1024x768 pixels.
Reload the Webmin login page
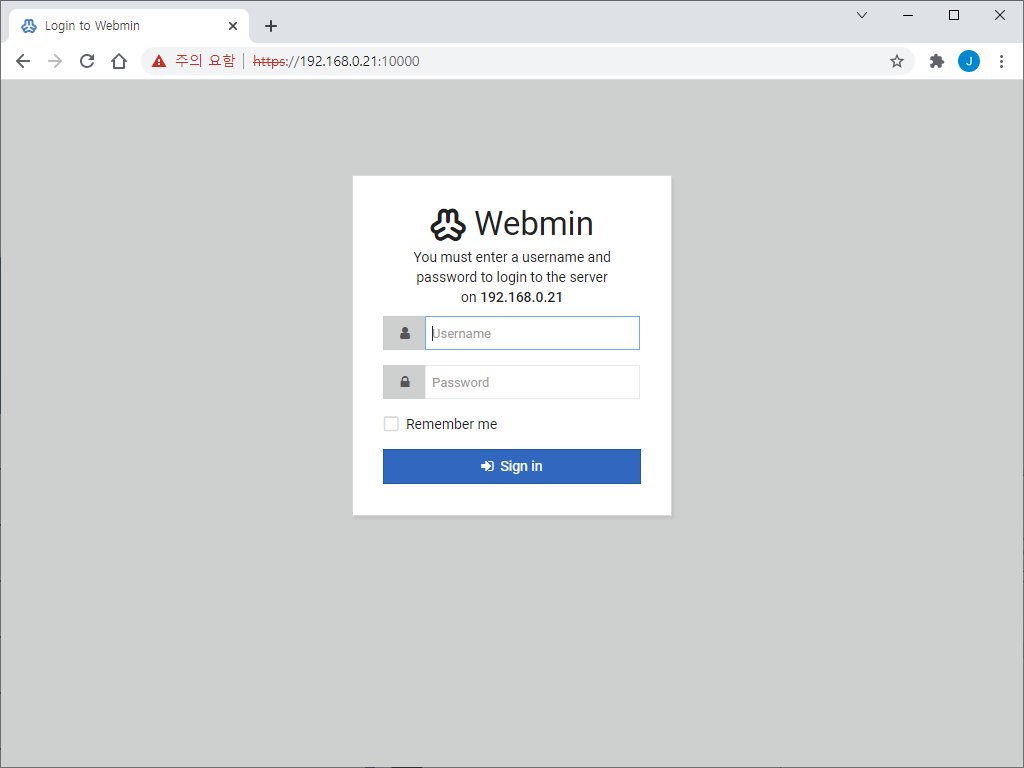pyautogui.click(x=87, y=61)
